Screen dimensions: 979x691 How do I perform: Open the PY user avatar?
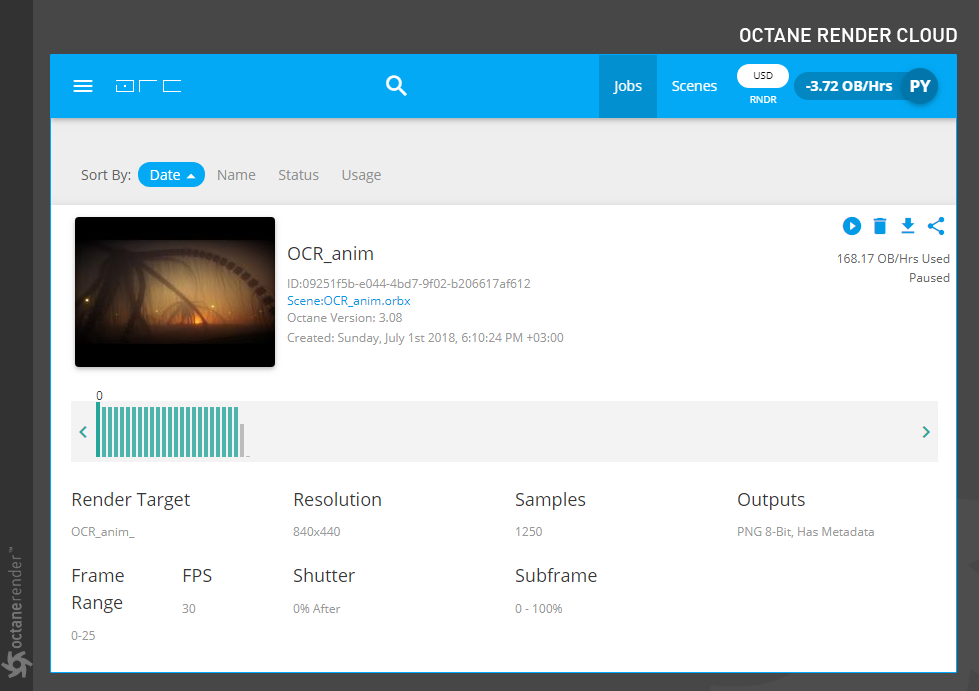(x=920, y=86)
